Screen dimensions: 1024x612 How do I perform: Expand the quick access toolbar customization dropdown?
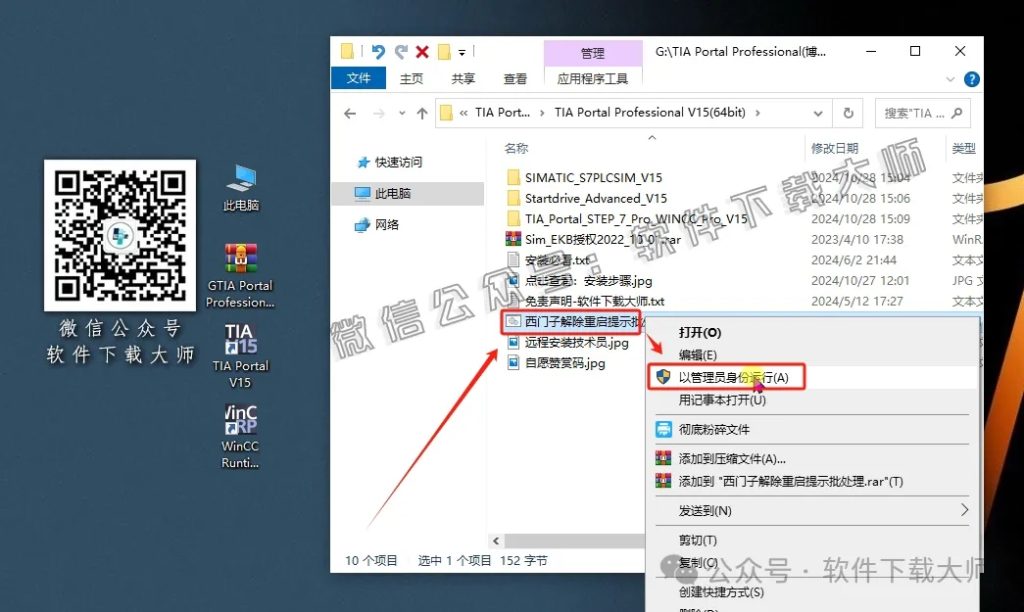pyautogui.click(x=460, y=51)
